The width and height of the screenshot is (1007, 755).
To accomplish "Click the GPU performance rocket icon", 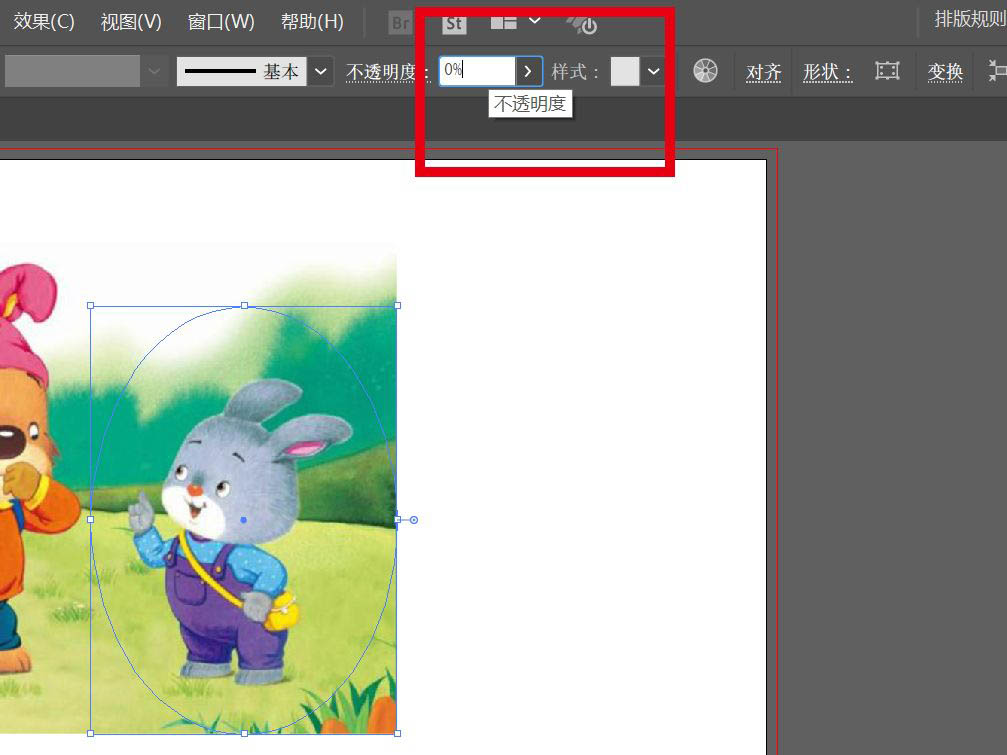I will (582, 24).
